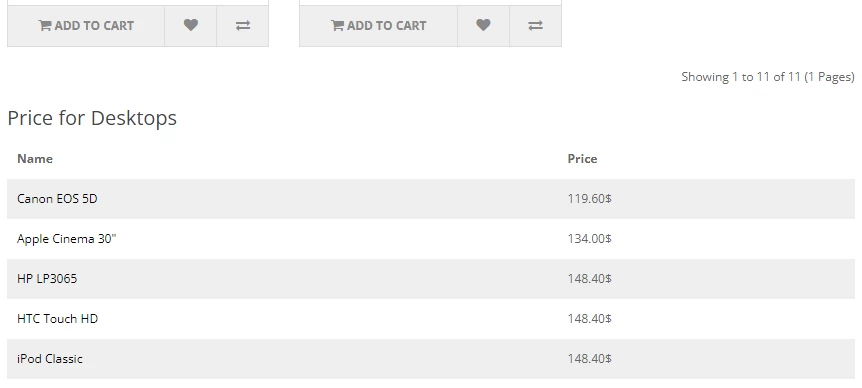Image resolution: width=862 pixels, height=388 pixels.
Task: Click HP LP3065 in the price table
Action: pos(47,279)
